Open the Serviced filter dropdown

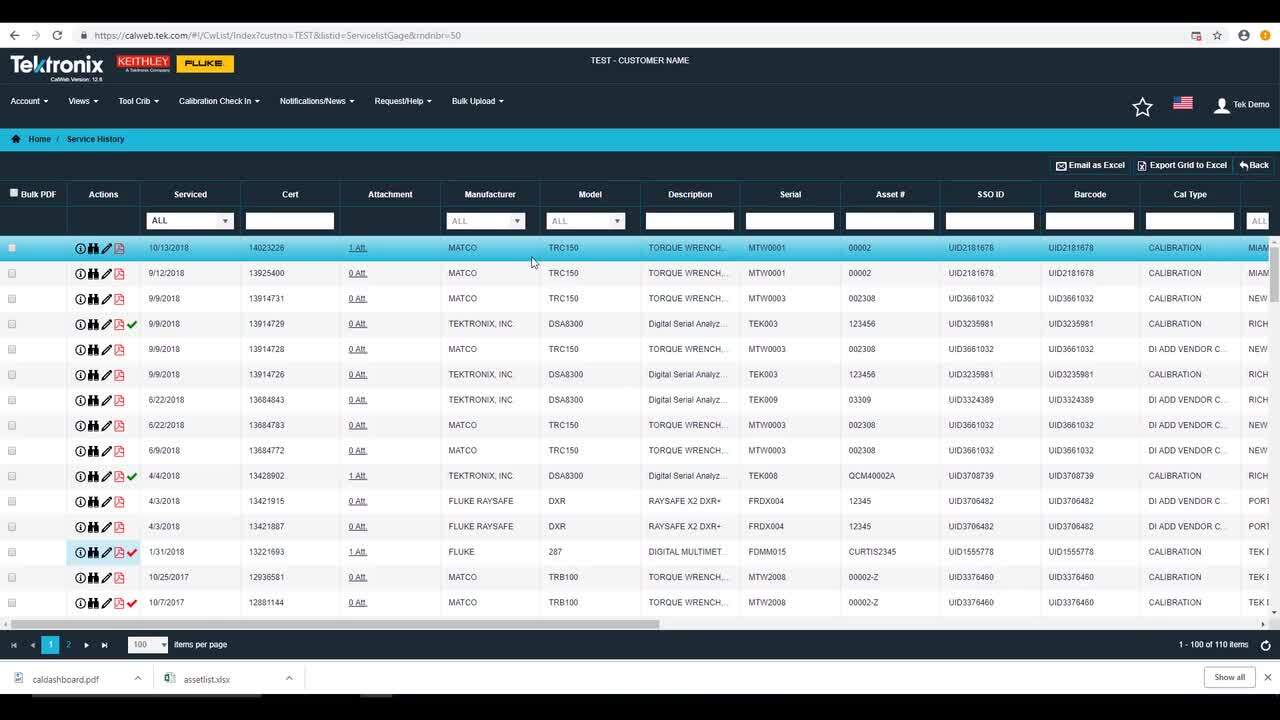(225, 221)
